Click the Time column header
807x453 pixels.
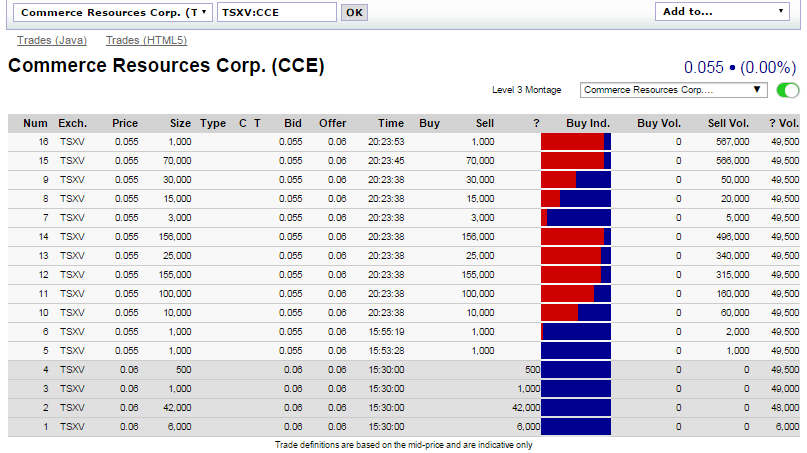pos(391,124)
